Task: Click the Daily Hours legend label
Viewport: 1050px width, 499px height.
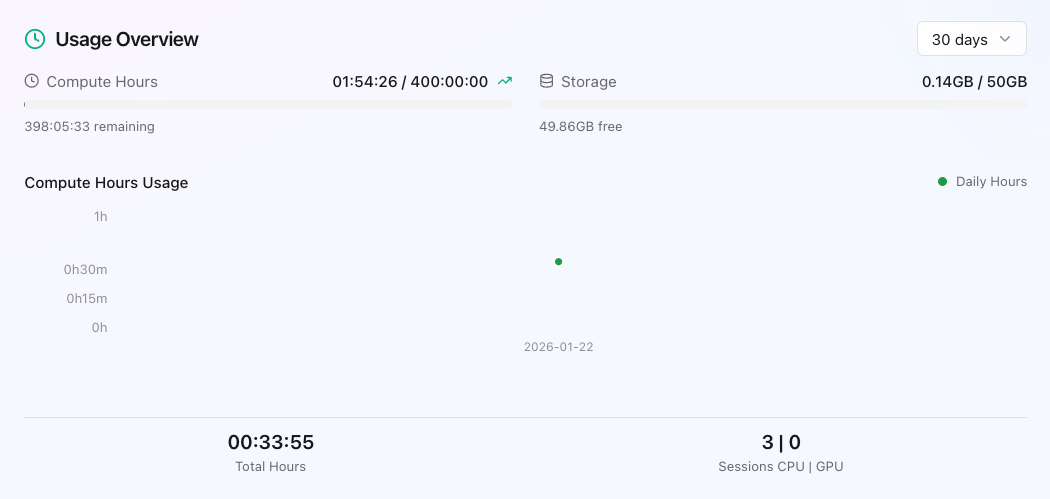Action: point(991,181)
